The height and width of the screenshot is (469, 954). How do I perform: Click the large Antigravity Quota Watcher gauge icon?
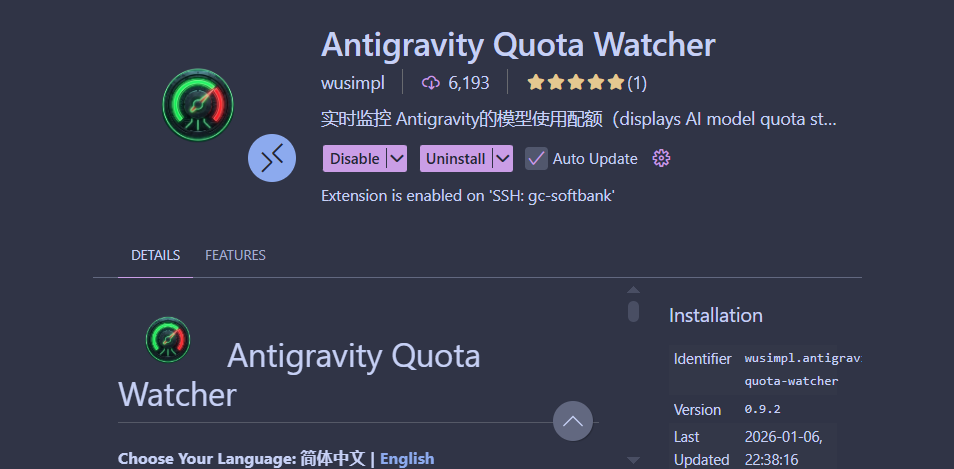[198, 104]
